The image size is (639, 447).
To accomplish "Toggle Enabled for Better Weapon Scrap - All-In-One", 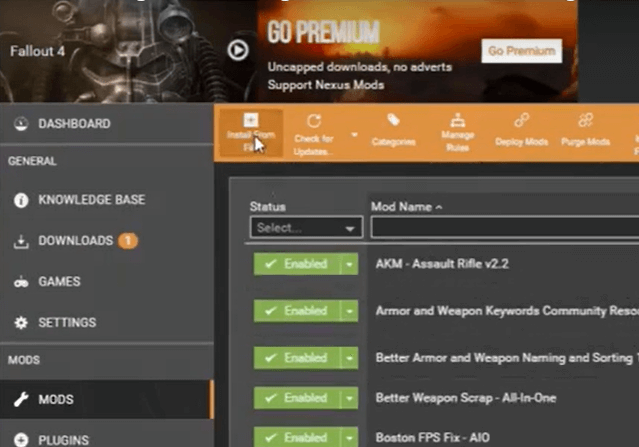I will (x=297, y=398).
